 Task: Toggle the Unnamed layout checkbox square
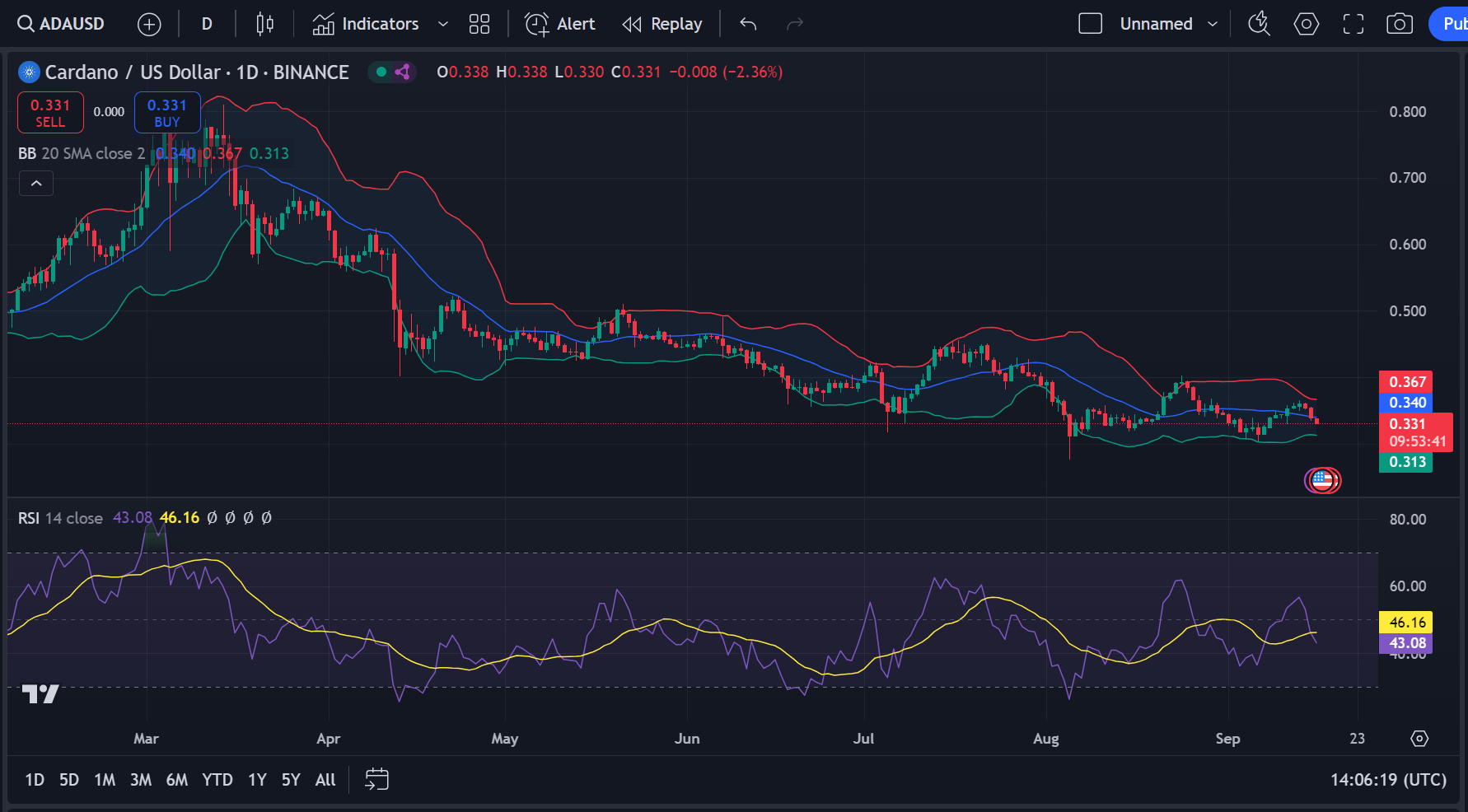[x=1090, y=24]
